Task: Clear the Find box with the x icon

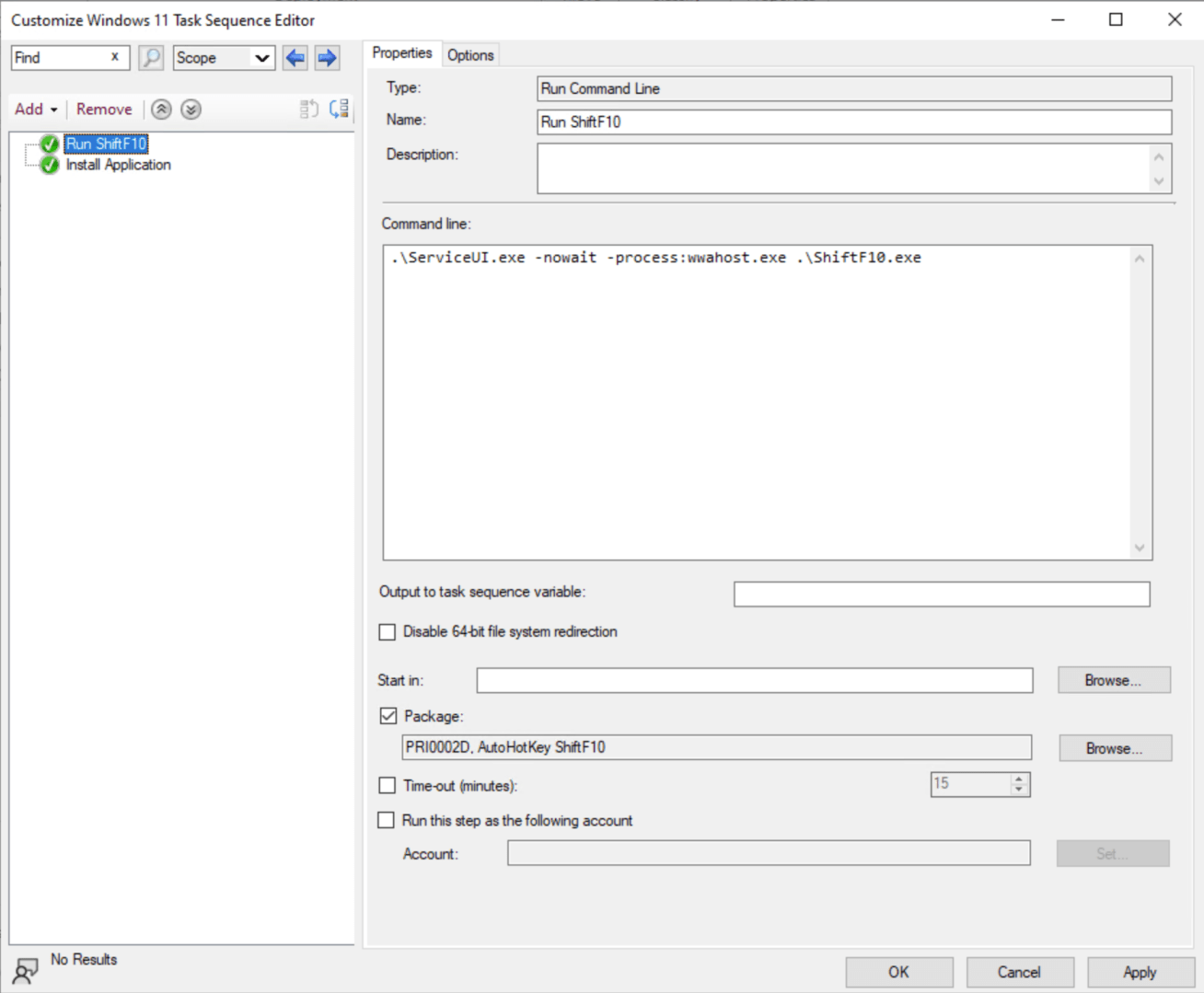Action: click(x=115, y=57)
